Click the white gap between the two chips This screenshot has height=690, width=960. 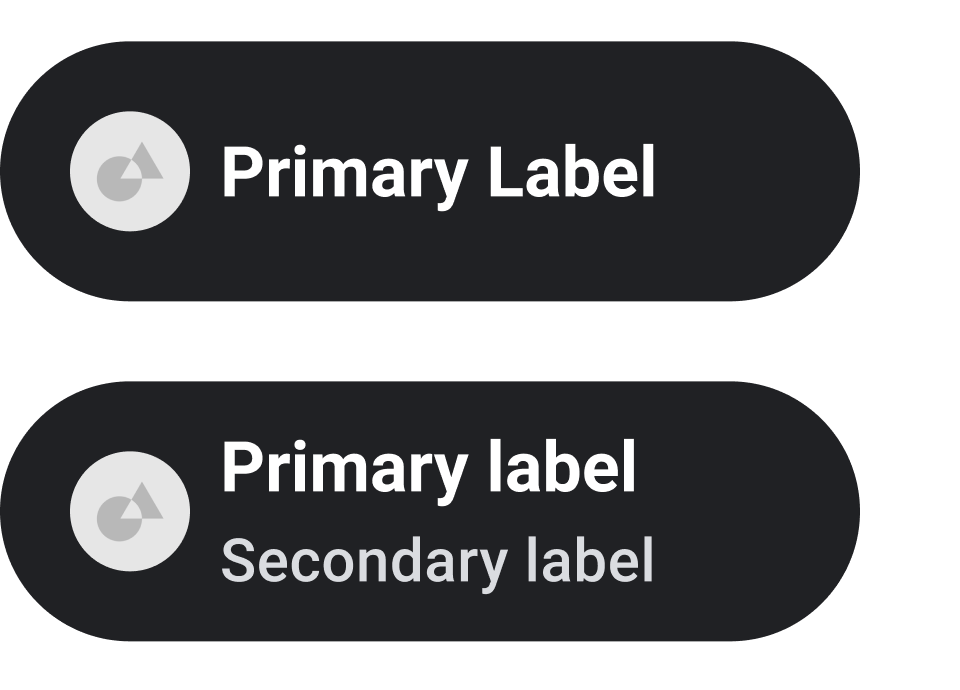click(430, 341)
